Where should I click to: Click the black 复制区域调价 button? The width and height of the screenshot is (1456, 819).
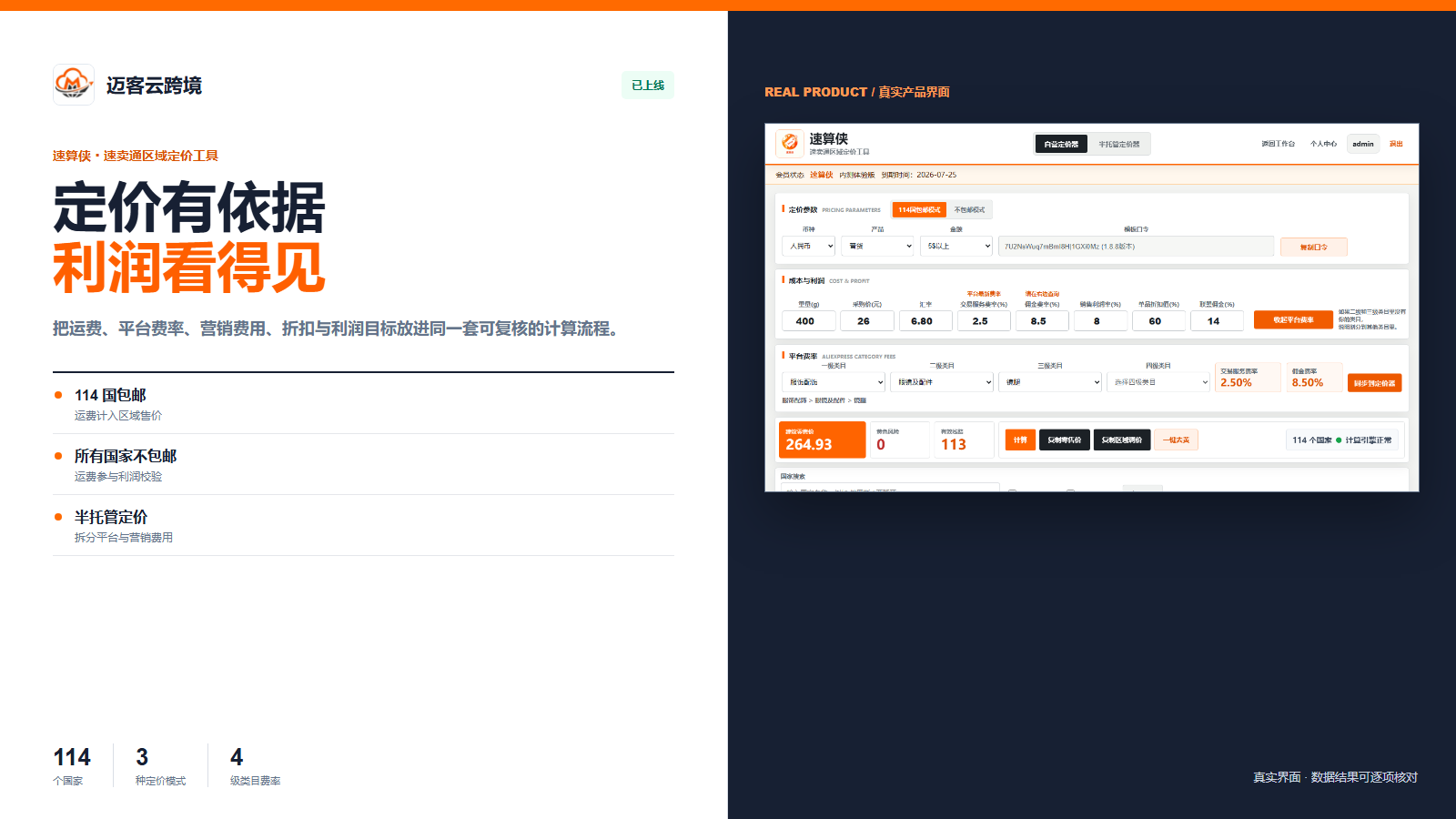point(1122,440)
